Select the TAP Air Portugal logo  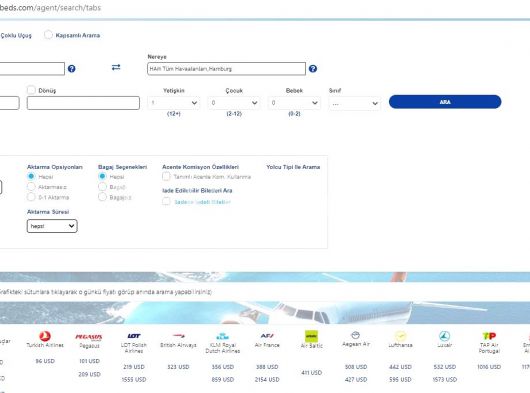489,336
